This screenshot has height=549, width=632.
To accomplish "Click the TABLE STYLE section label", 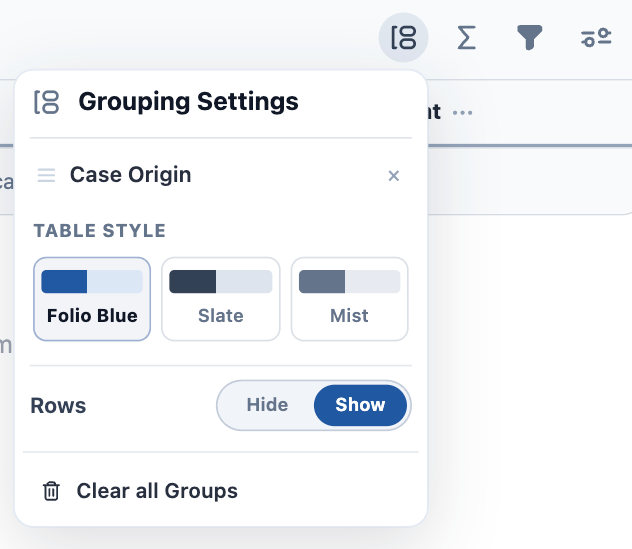I will (x=100, y=231).
